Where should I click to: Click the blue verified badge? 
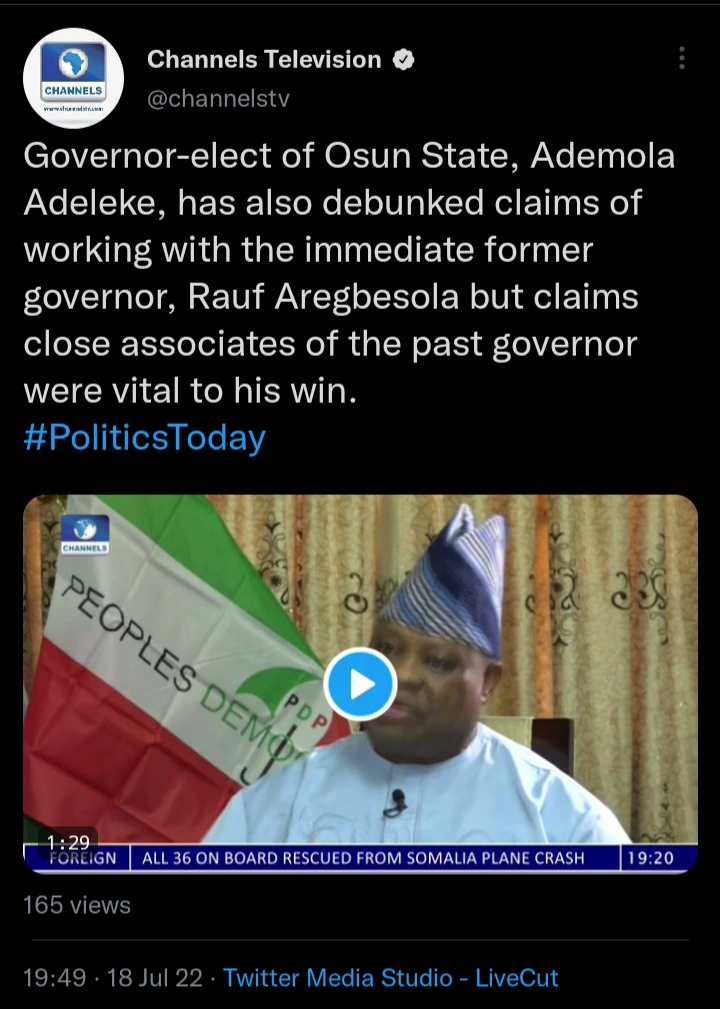coord(403,60)
